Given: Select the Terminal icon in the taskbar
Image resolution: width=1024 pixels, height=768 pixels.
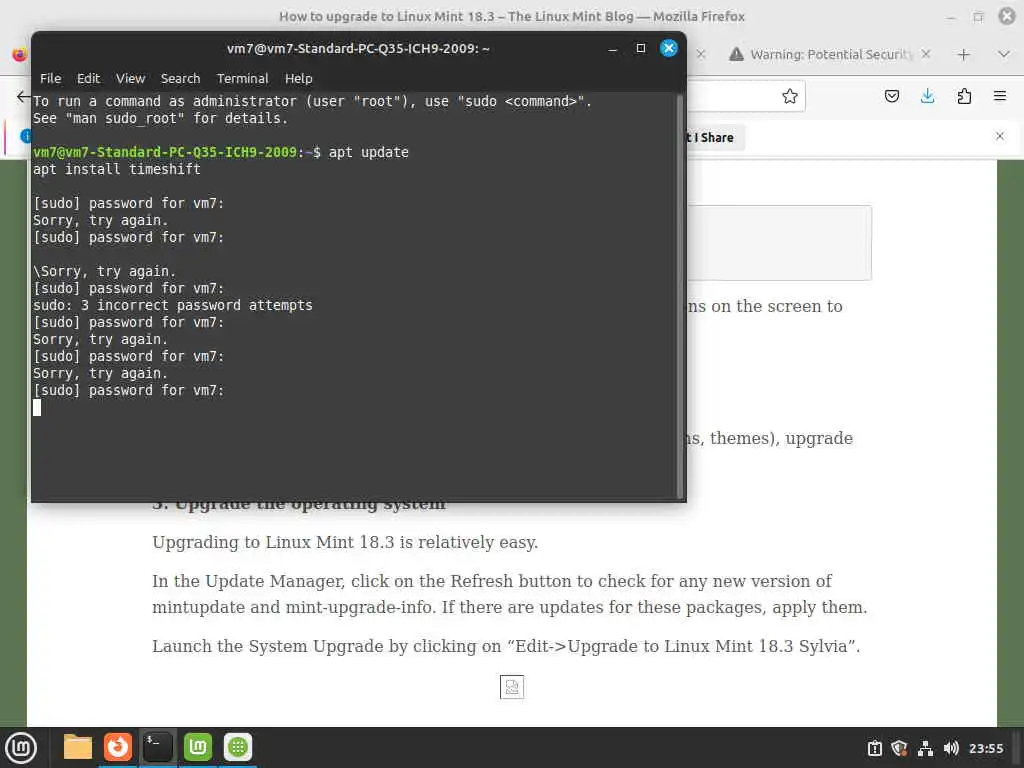Looking at the screenshot, I should tap(157, 747).
